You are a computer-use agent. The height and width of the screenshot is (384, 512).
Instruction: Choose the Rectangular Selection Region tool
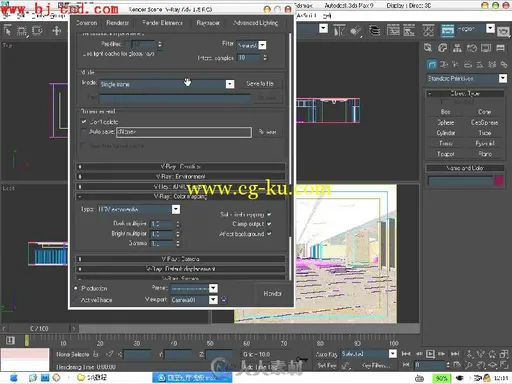[x=22, y=31]
